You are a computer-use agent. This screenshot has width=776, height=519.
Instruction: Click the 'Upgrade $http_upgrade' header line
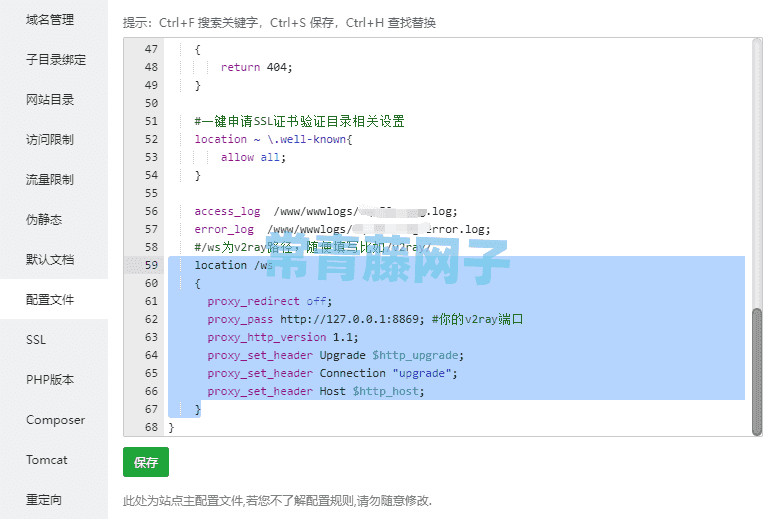tap(336, 355)
